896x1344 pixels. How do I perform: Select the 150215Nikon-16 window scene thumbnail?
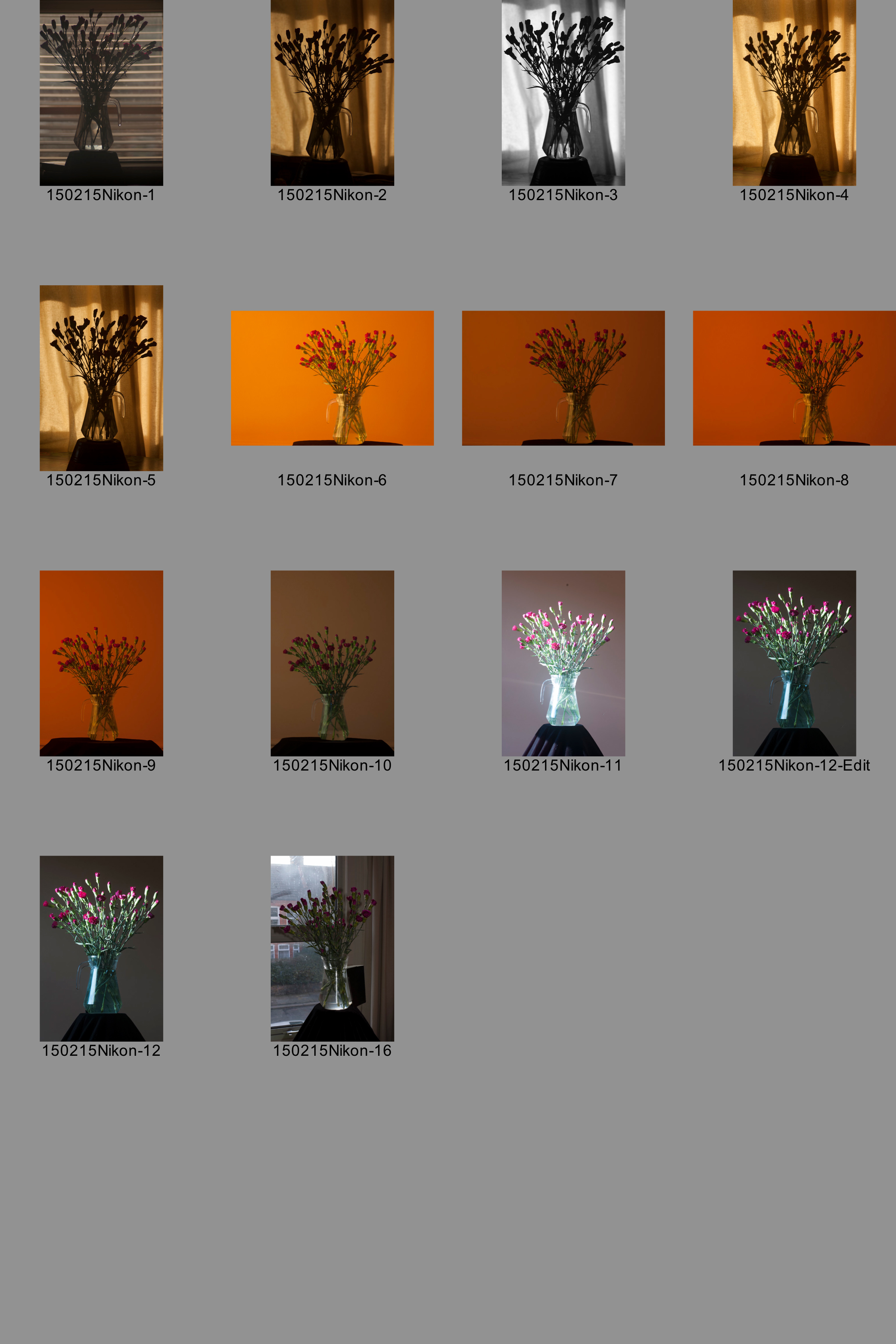[x=332, y=948]
